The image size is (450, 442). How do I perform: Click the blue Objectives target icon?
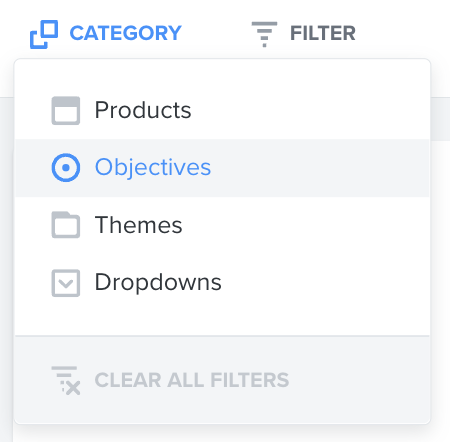tap(66, 168)
